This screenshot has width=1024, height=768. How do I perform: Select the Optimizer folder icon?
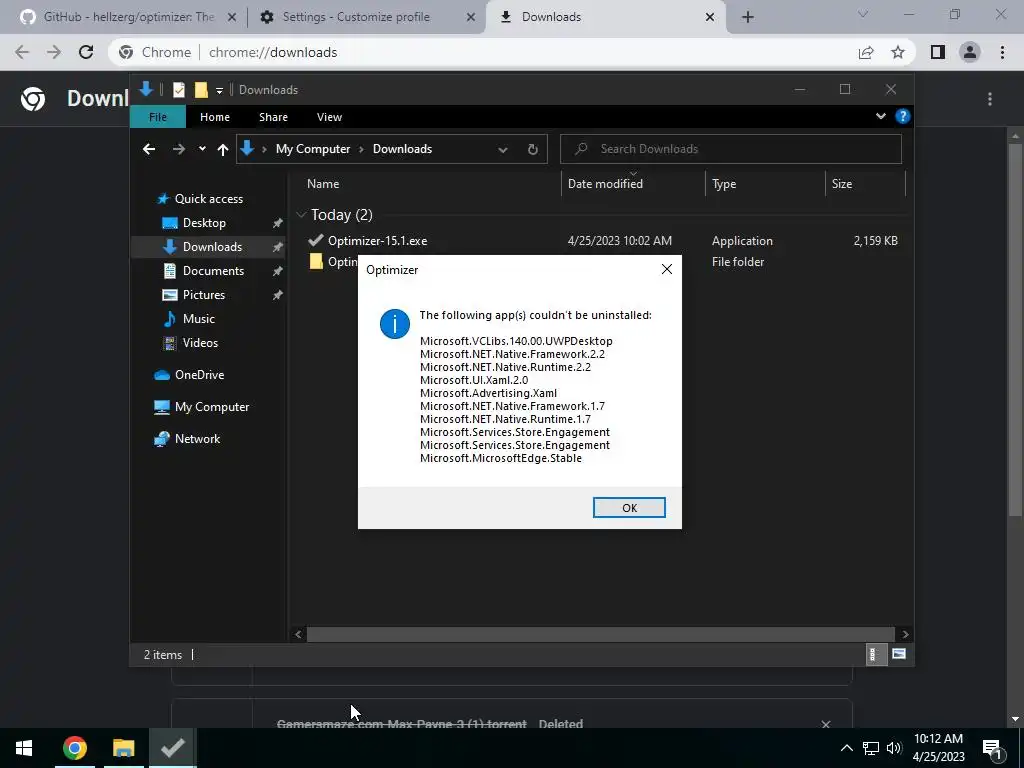click(x=316, y=261)
